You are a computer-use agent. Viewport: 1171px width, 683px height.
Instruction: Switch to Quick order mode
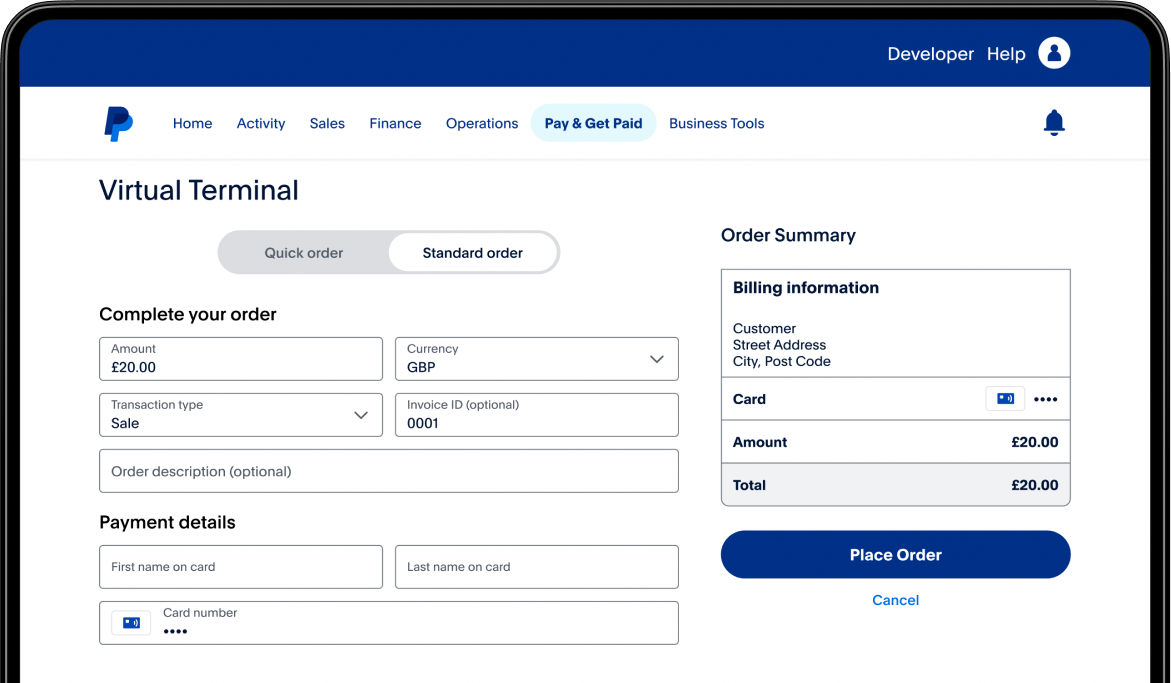[x=303, y=253]
